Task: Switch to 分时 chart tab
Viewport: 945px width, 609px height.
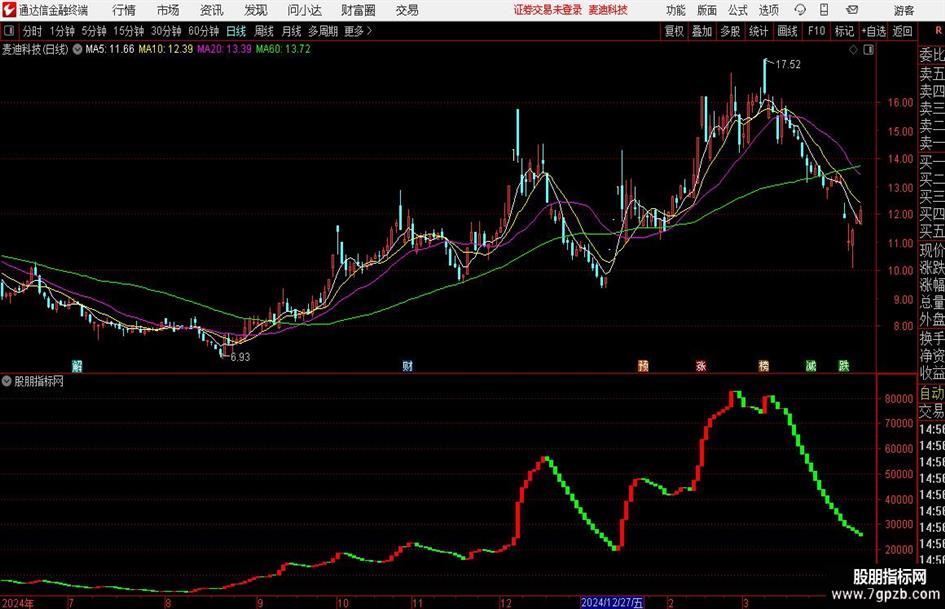Action: pyautogui.click(x=32, y=31)
